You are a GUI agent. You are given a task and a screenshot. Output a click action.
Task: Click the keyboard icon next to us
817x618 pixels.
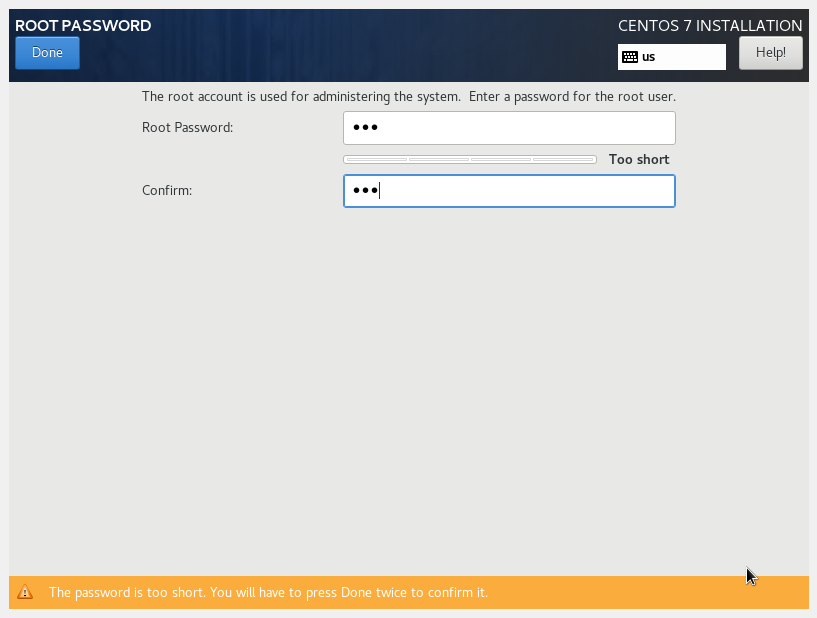[630, 57]
